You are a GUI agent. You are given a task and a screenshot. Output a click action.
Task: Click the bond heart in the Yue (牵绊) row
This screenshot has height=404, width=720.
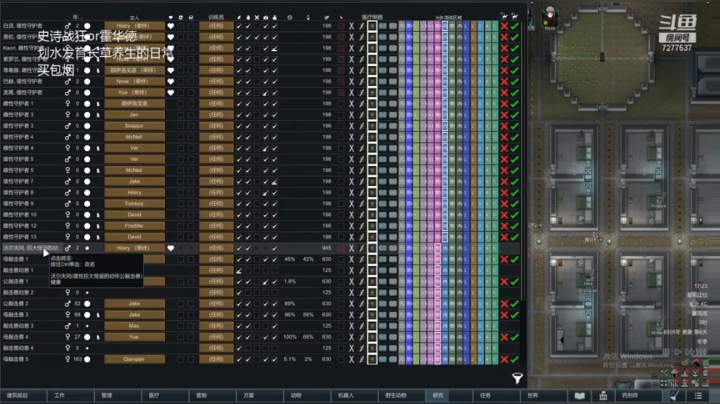(170, 92)
